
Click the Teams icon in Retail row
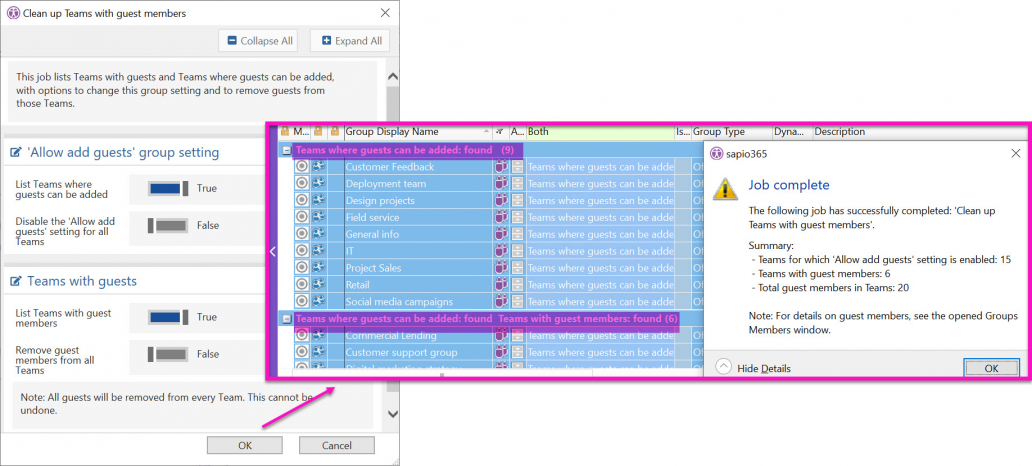(502, 285)
